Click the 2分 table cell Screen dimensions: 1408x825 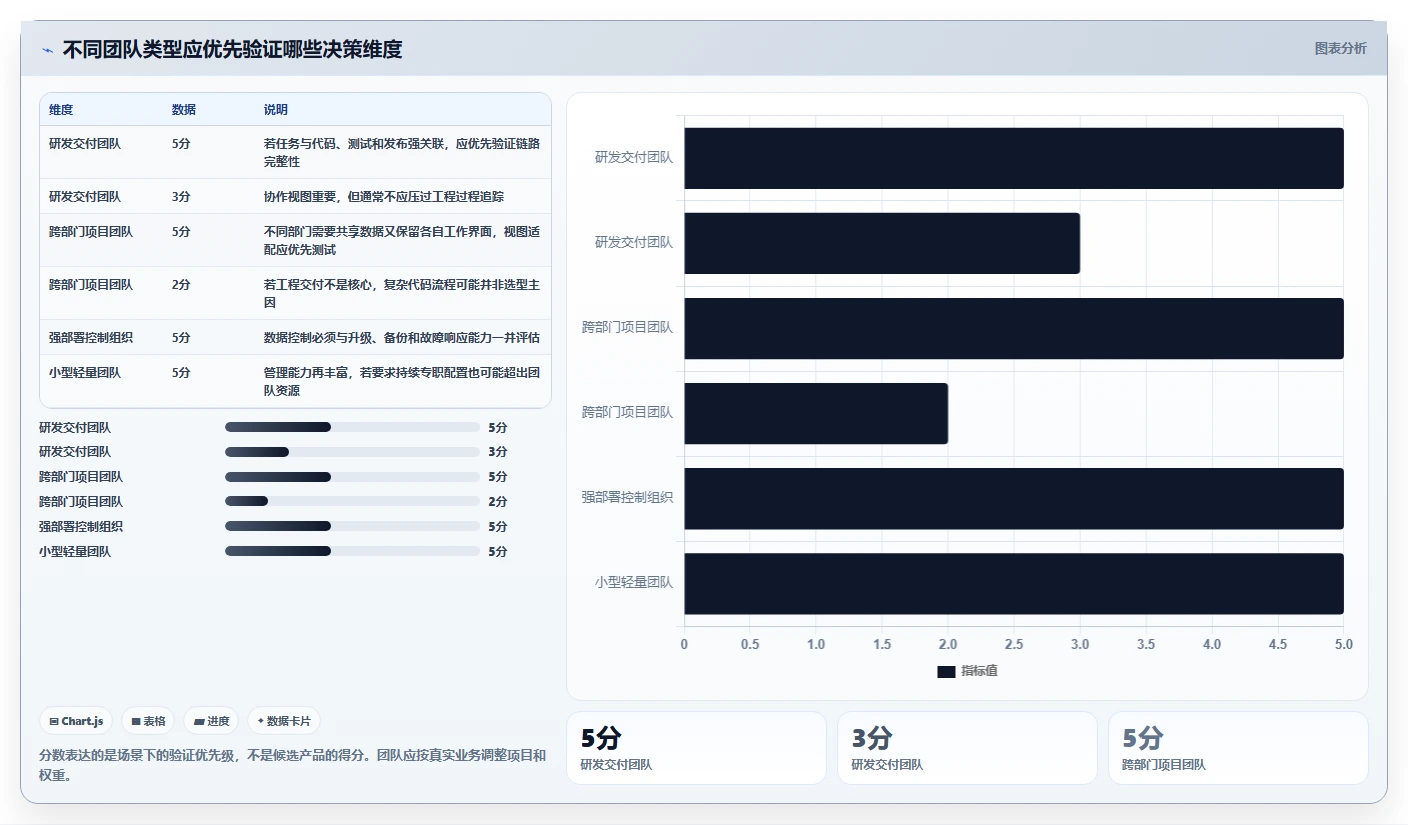[181, 284]
